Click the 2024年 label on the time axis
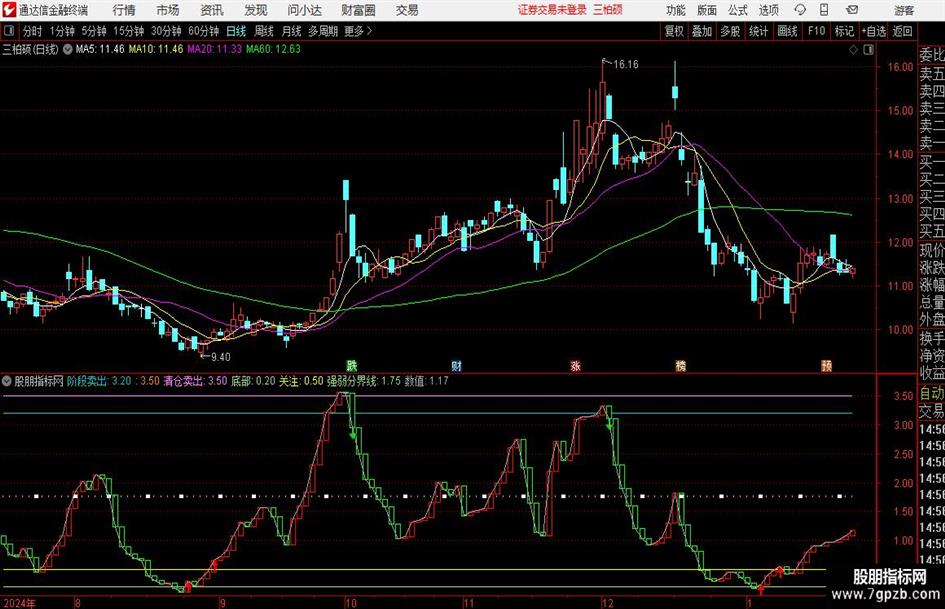The width and height of the screenshot is (945, 609). 19,603
